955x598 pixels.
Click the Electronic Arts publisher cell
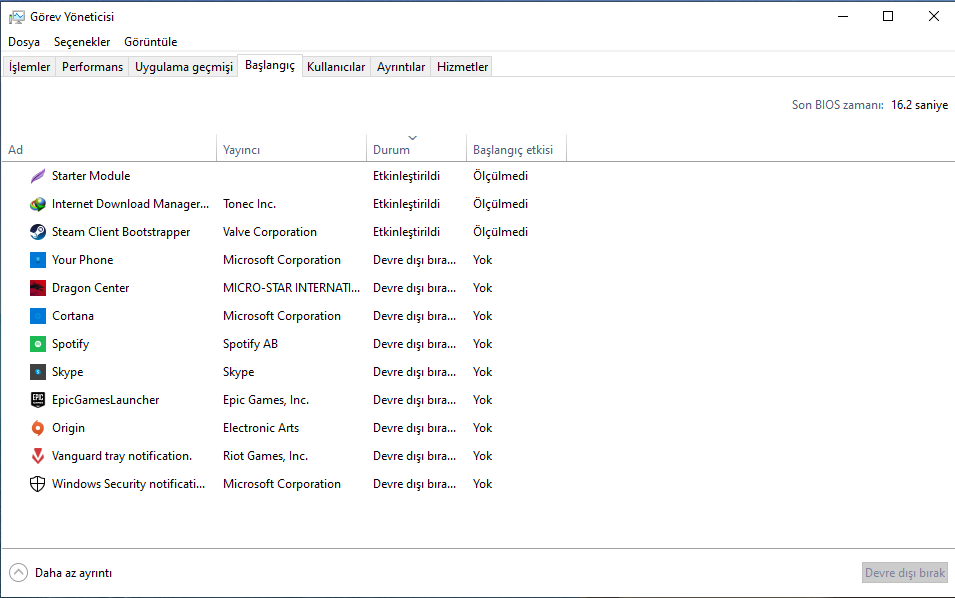(261, 428)
